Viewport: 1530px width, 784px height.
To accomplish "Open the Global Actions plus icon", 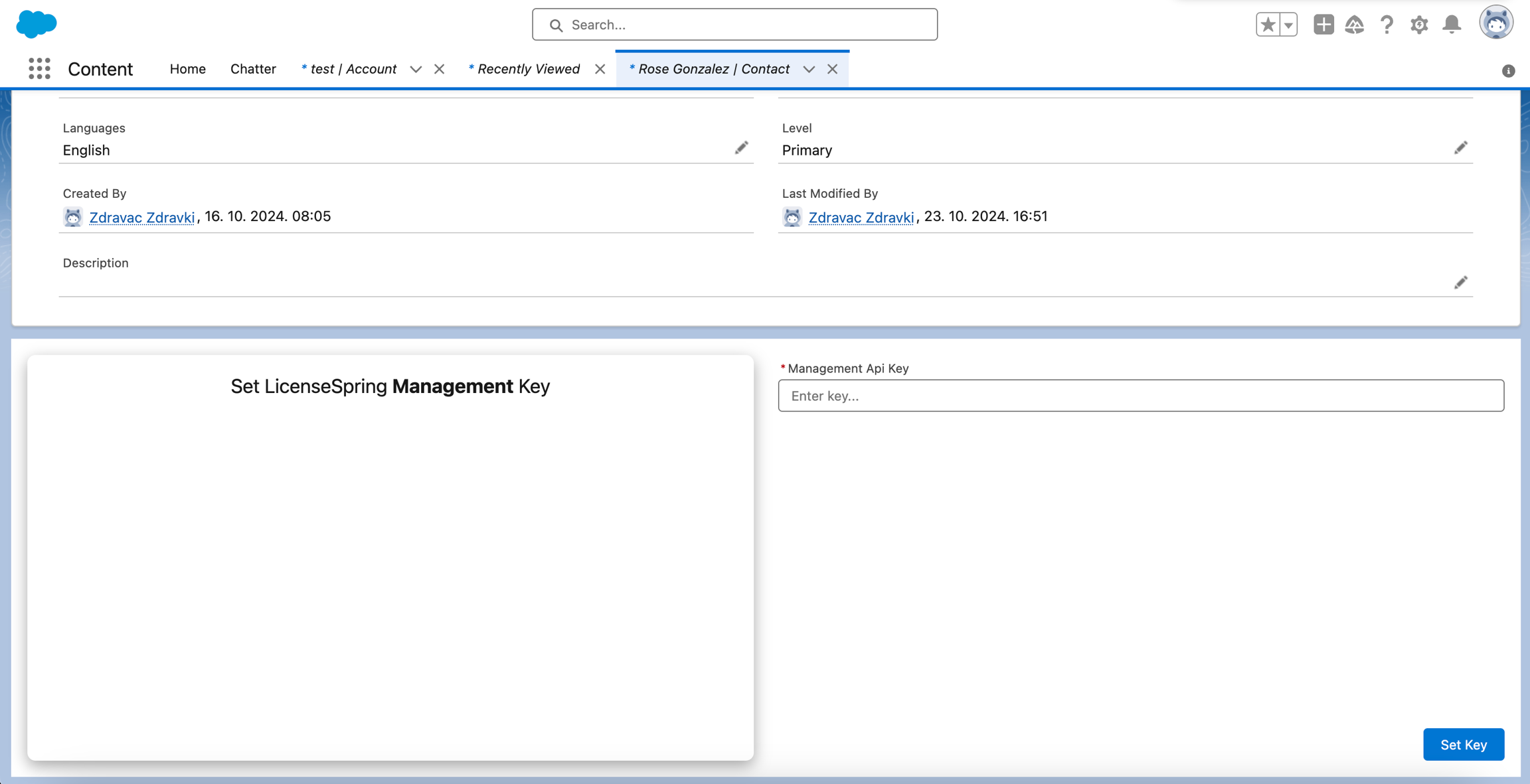I will (x=1323, y=25).
